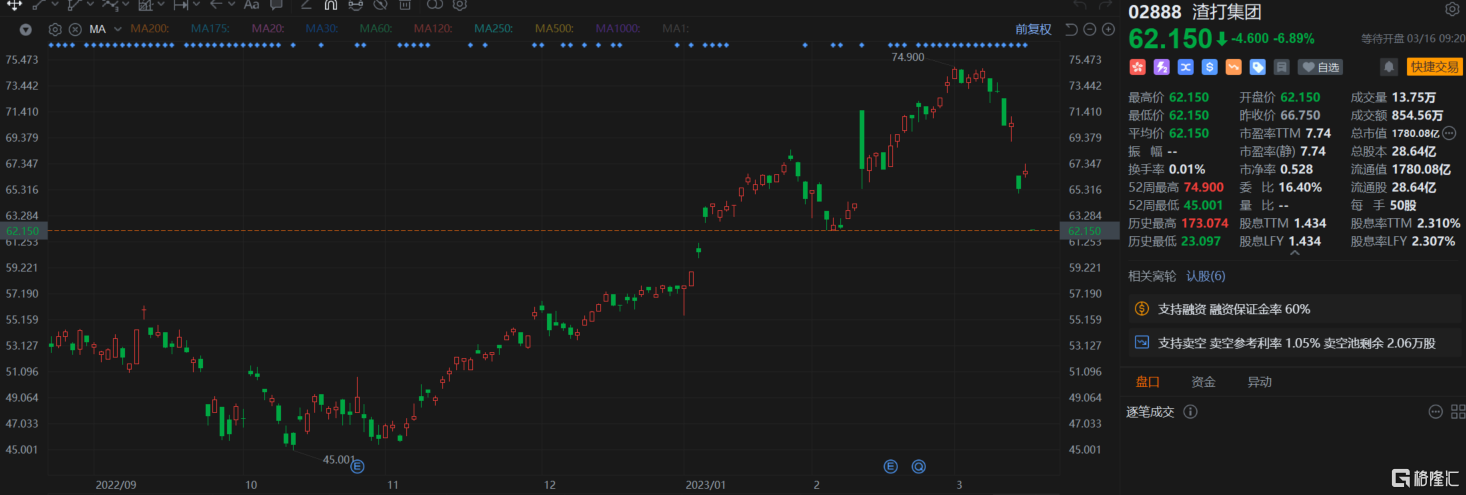The width and height of the screenshot is (1466, 495).
Task: Click the green MA60 legend label
Action: tap(376, 29)
